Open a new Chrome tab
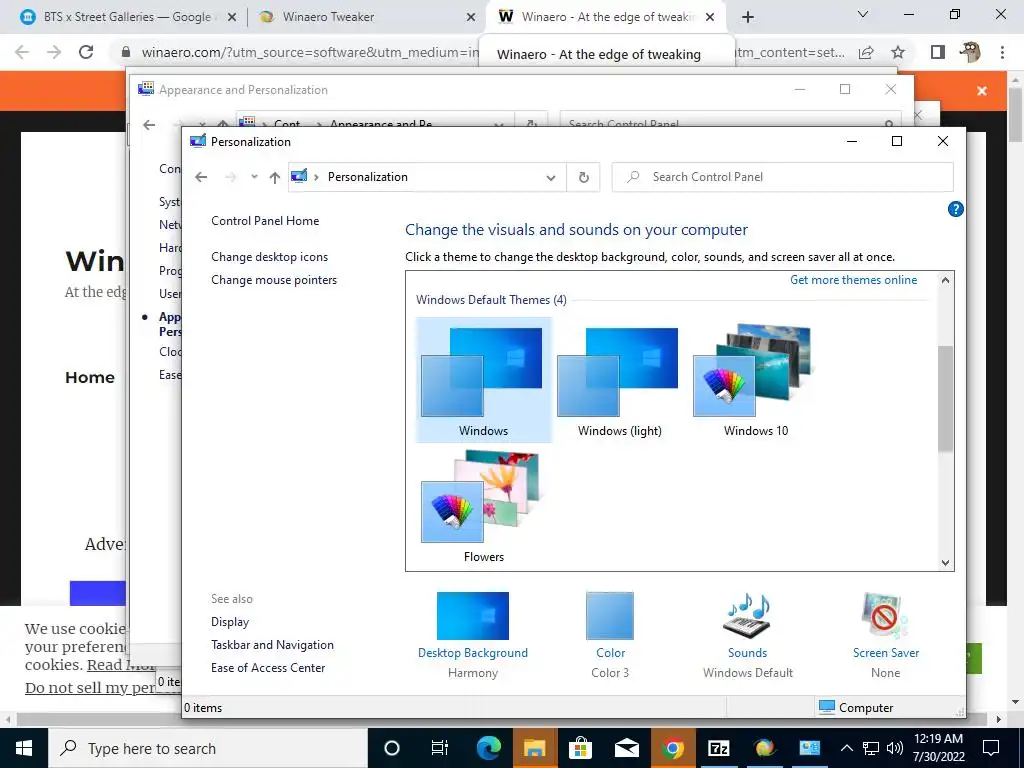This screenshot has width=1024, height=768. [748, 18]
